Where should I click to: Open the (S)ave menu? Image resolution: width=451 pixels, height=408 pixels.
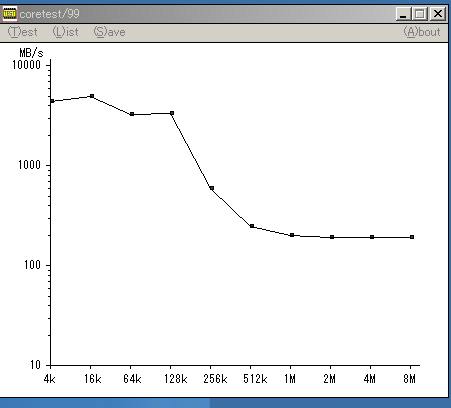(109, 32)
